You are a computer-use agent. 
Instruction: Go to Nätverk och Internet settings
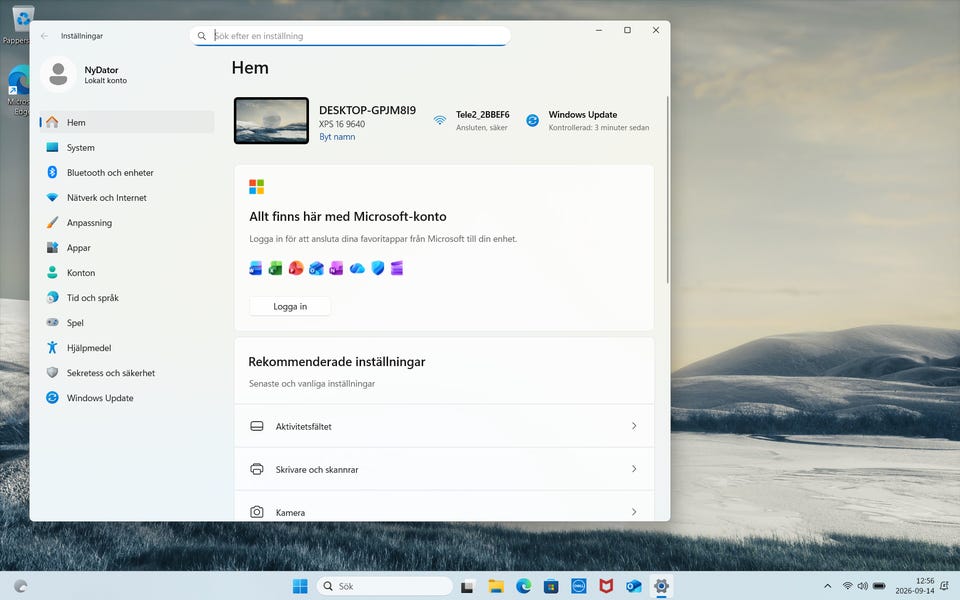127,198
